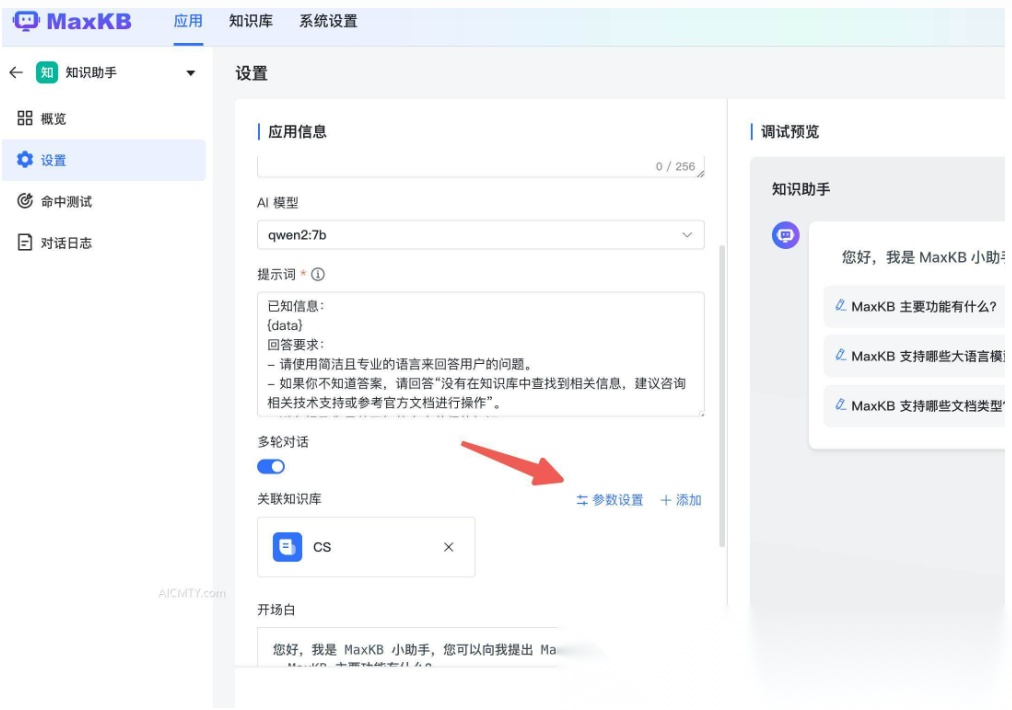Click the chevron in the AI model combo

point(687,235)
